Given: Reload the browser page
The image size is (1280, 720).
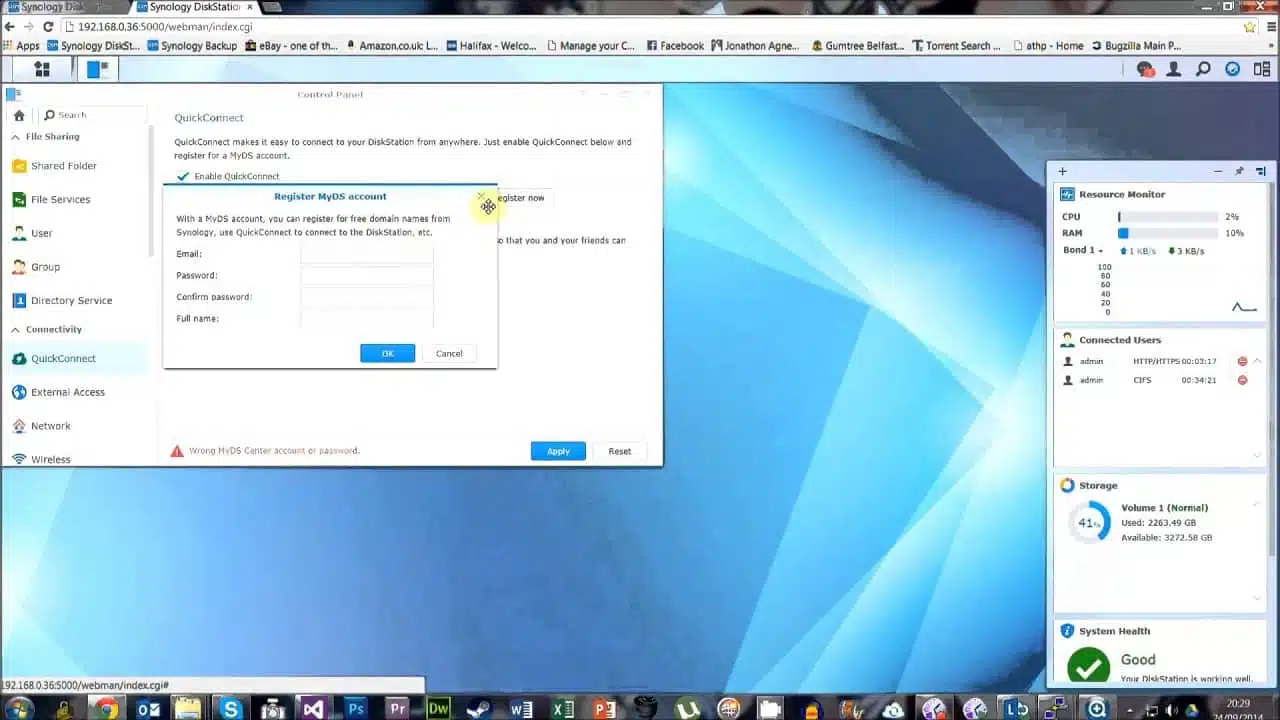Looking at the screenshot, I should (x=48, y=27).
